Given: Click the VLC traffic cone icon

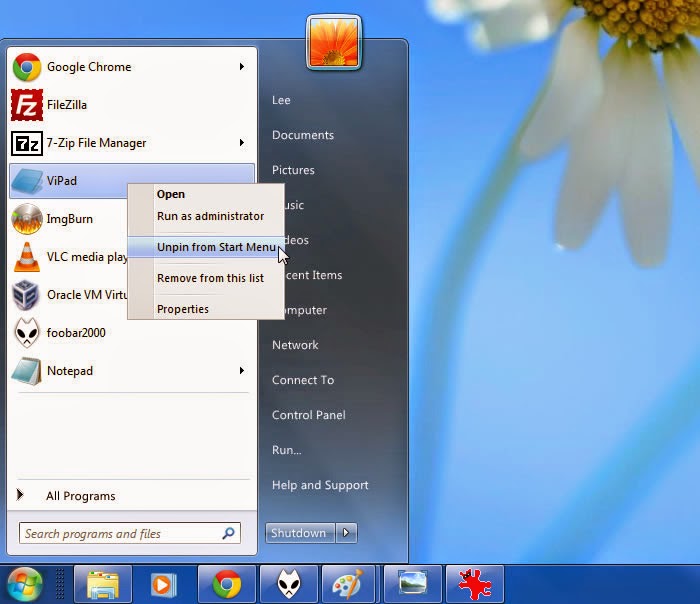Looking at the screenshot, I should (27, 257).
